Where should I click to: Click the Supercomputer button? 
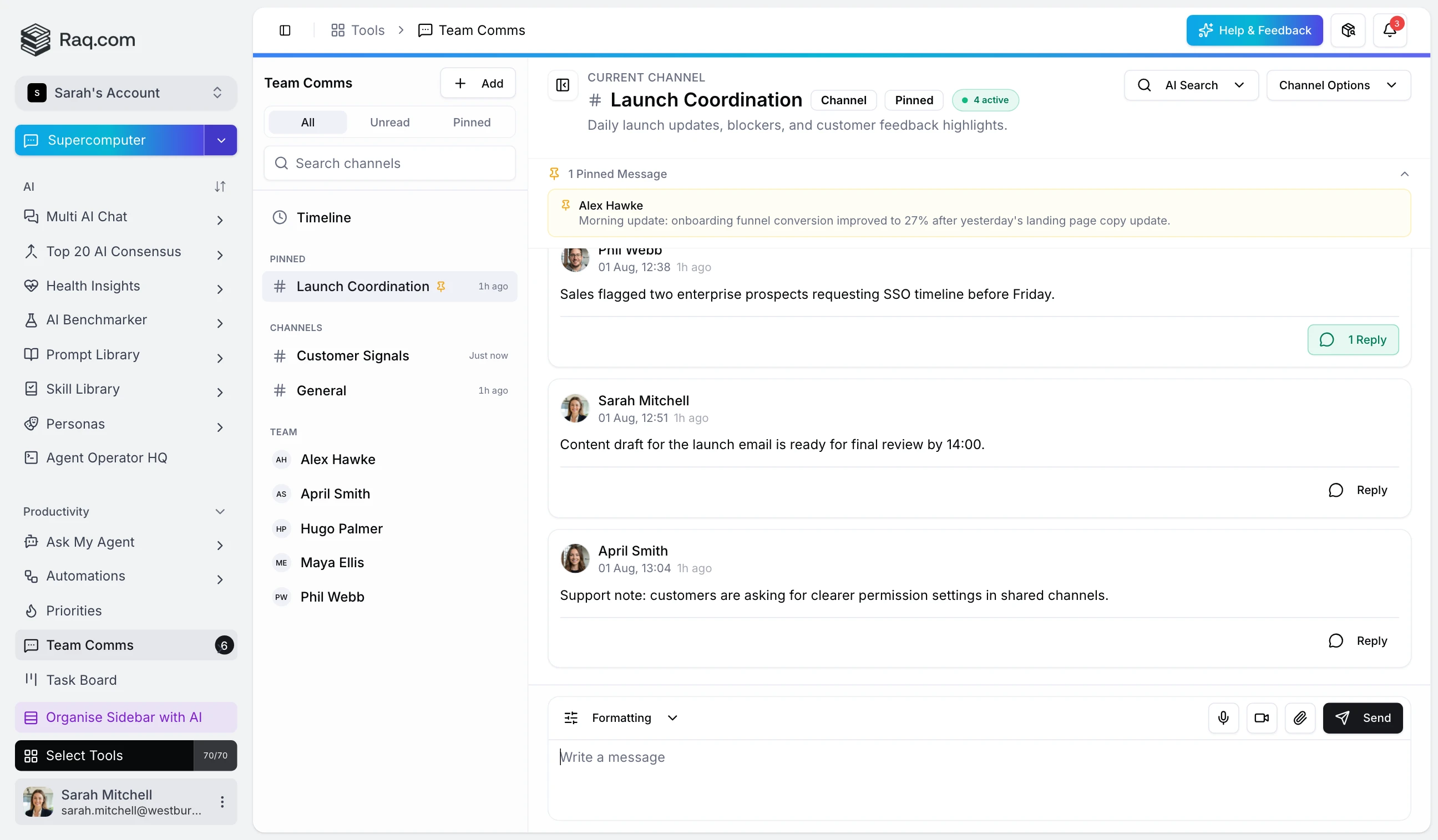tap(109, 140)
